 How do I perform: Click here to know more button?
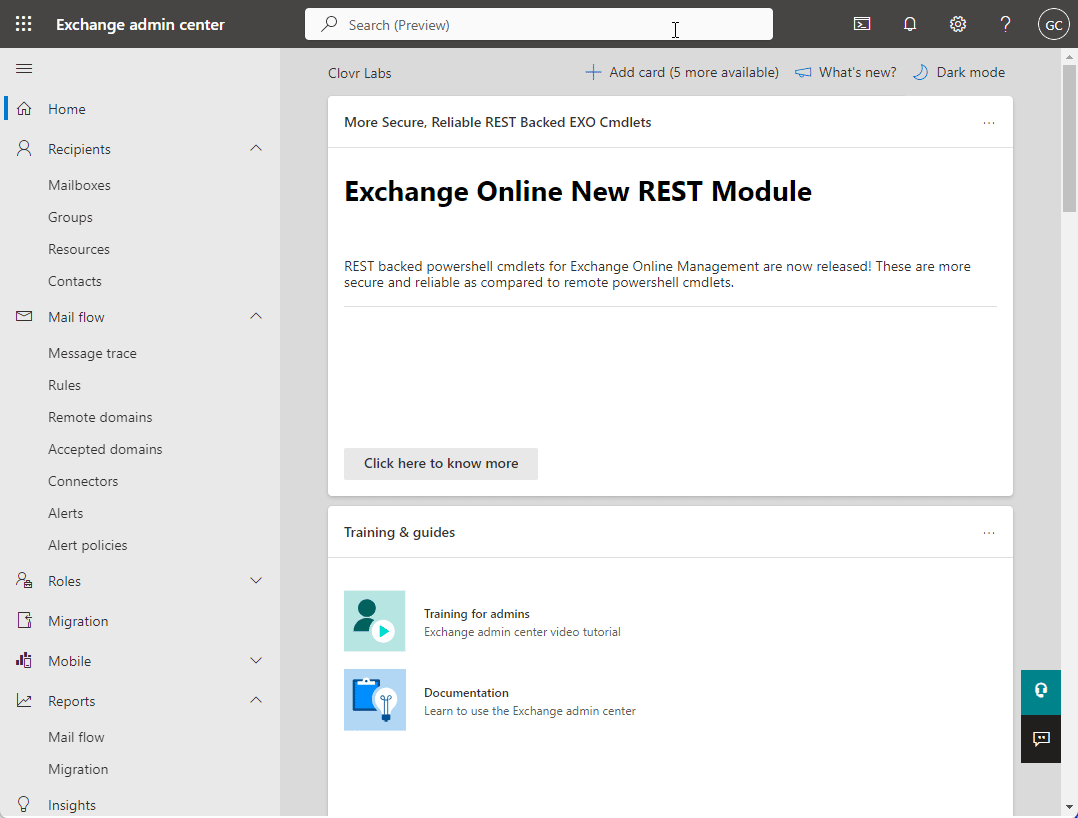[441, 463]
